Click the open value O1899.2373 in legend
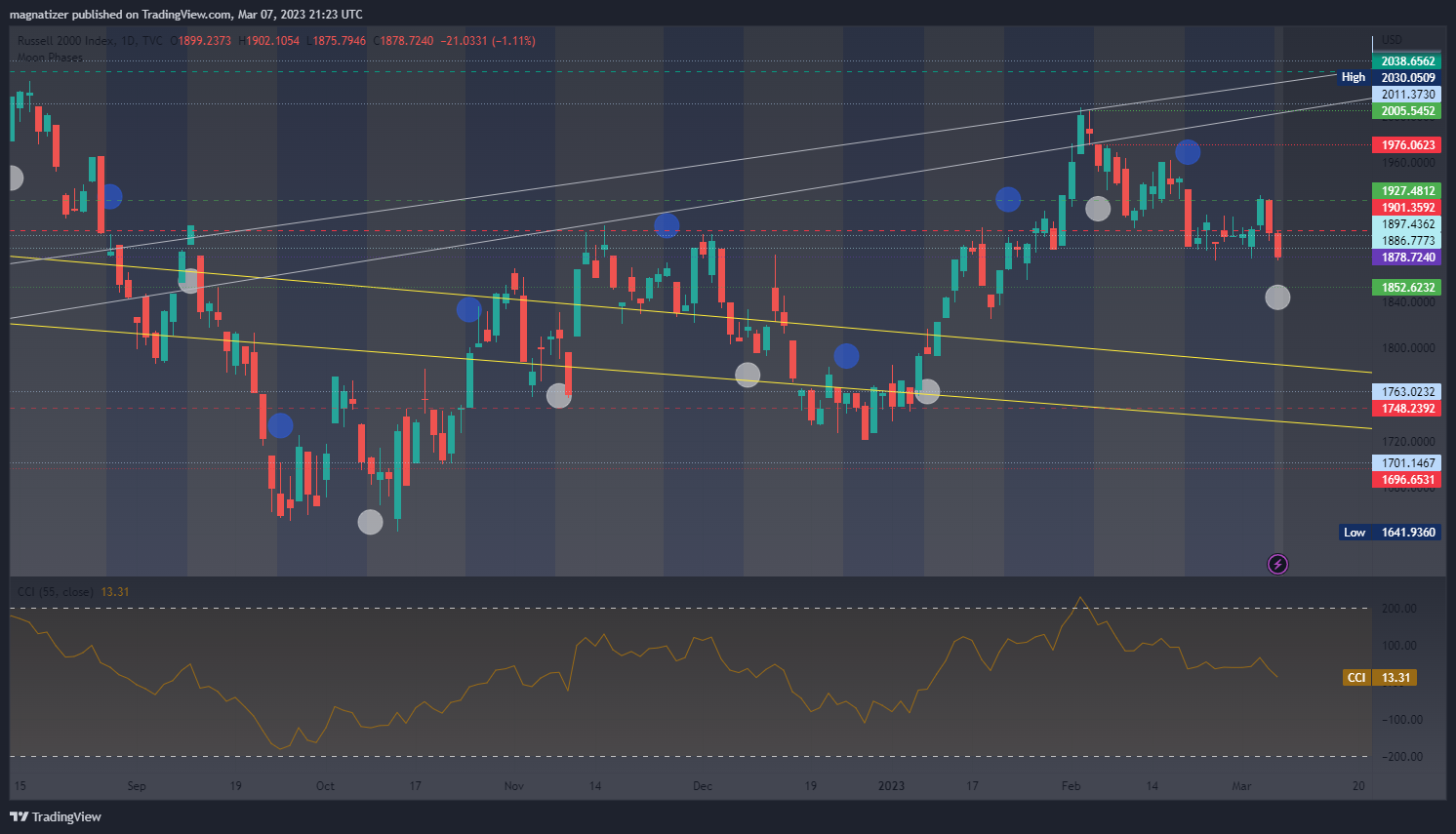Viewport: 1456px width, 834px height. point(201,41)
